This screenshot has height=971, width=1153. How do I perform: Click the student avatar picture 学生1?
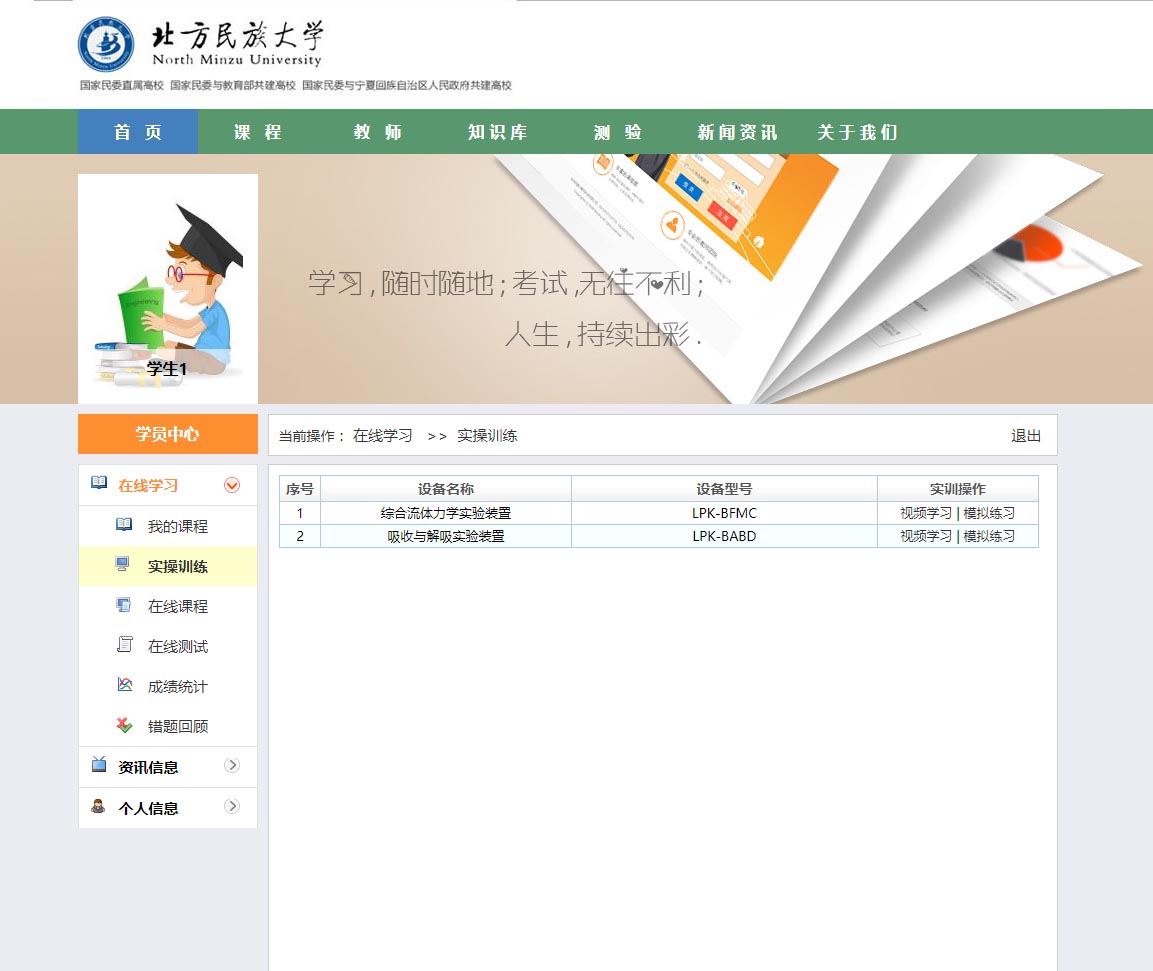click(x=168, y=289)
